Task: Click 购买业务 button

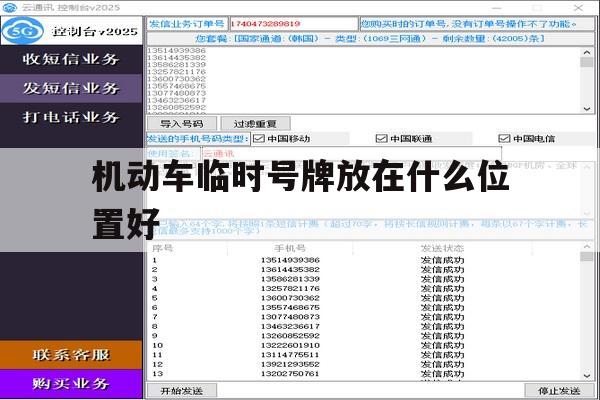Action: [71, 384]
